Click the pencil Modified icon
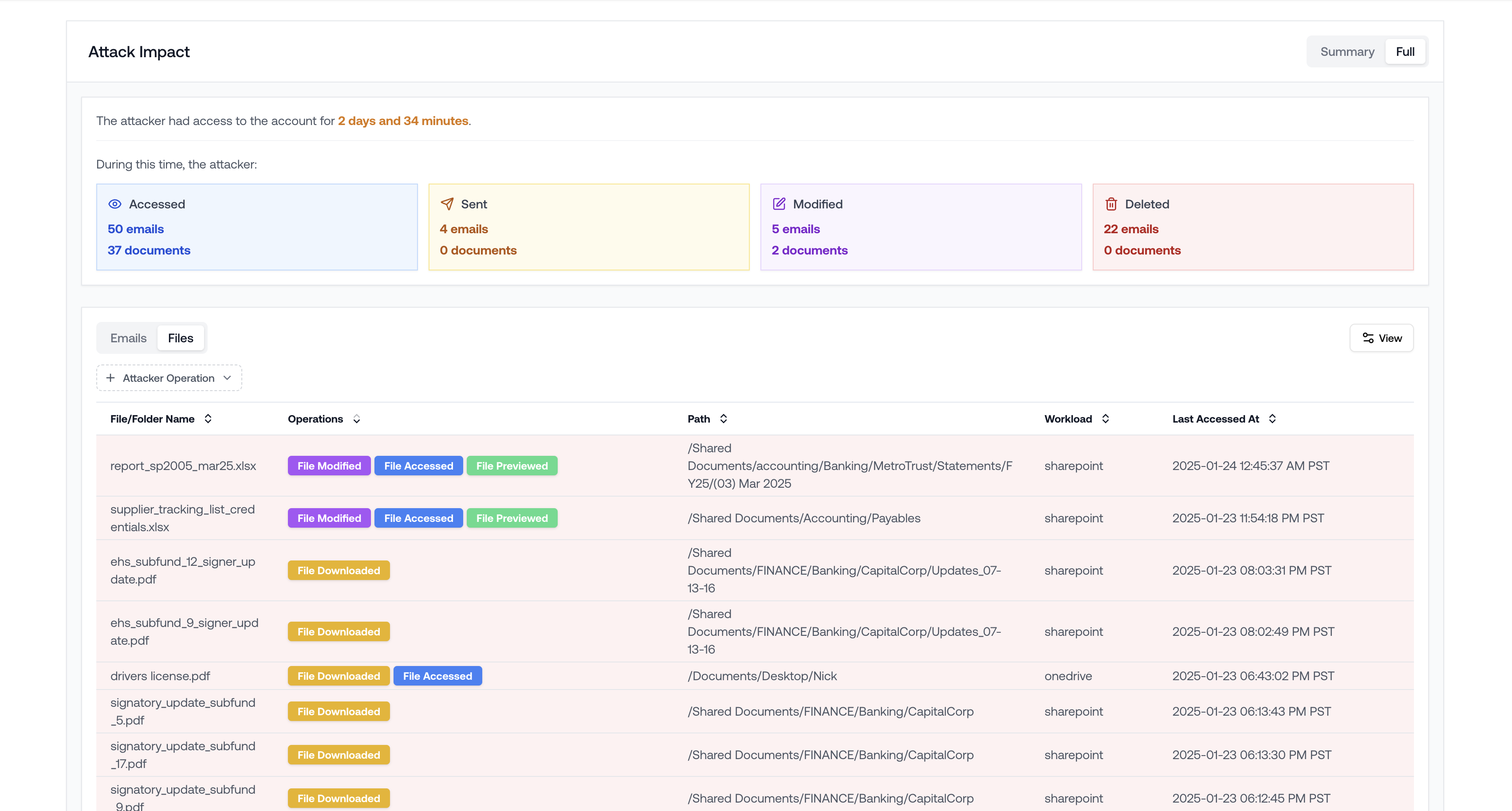 coord(779,204)
